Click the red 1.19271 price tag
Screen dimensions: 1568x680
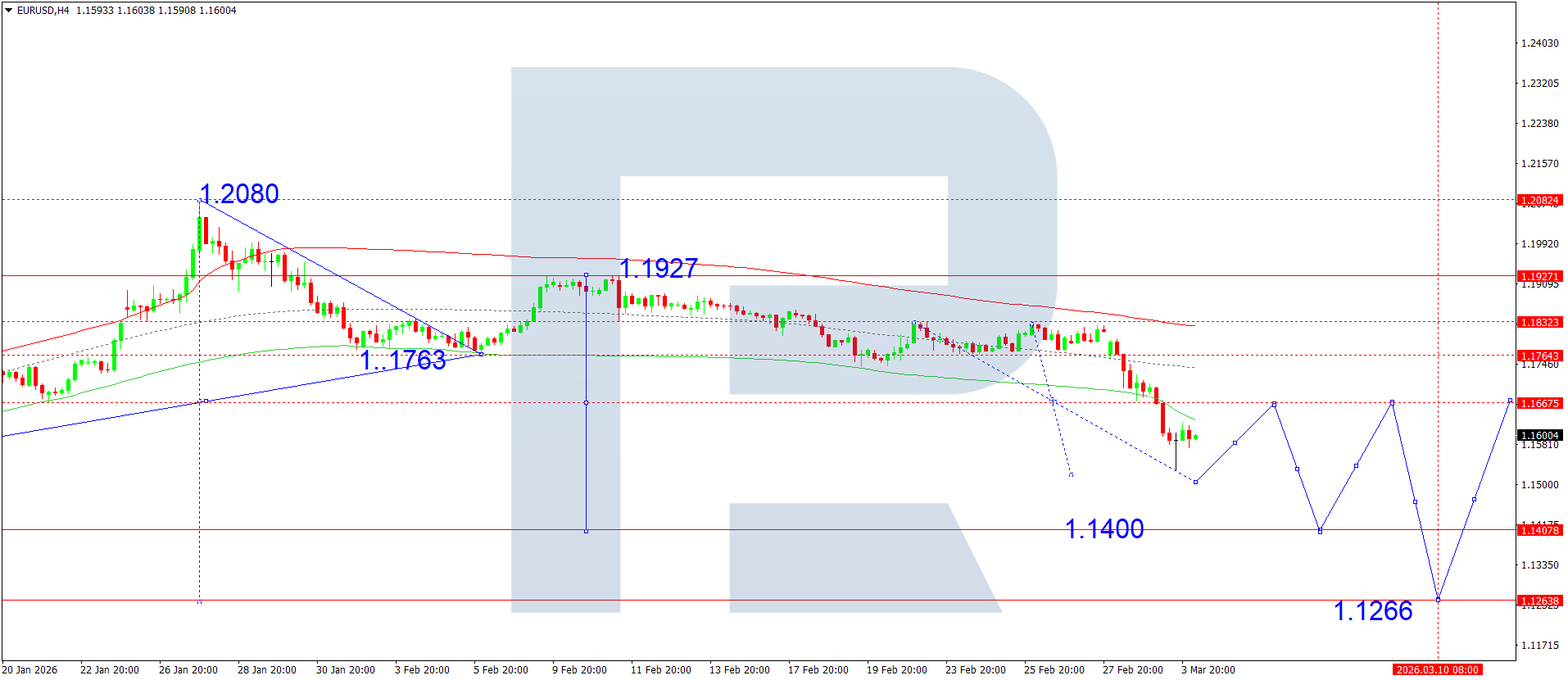pos(1539,277)
